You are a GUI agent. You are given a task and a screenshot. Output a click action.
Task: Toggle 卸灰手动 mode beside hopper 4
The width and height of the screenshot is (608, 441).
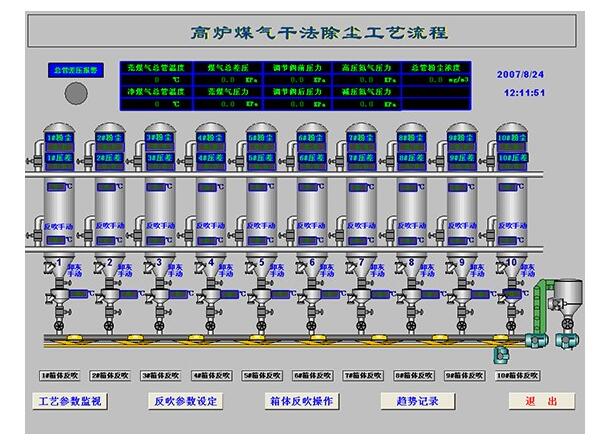tap(226, 270)
